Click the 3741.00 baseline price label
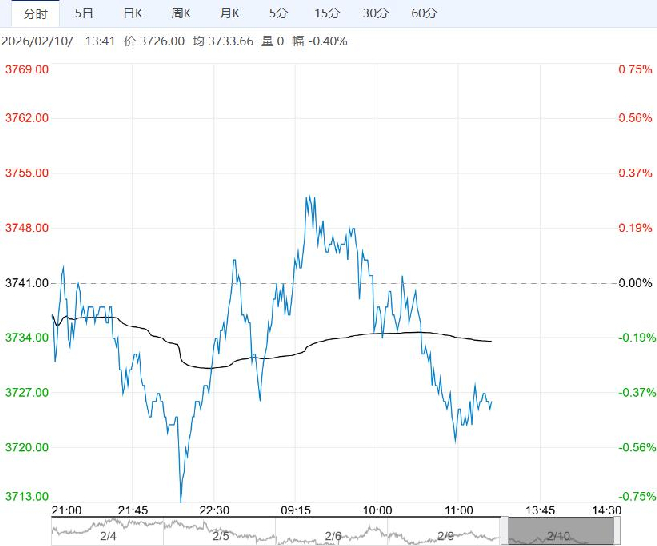The width and height of the screenshot is (657, 546). click(27, 283)
